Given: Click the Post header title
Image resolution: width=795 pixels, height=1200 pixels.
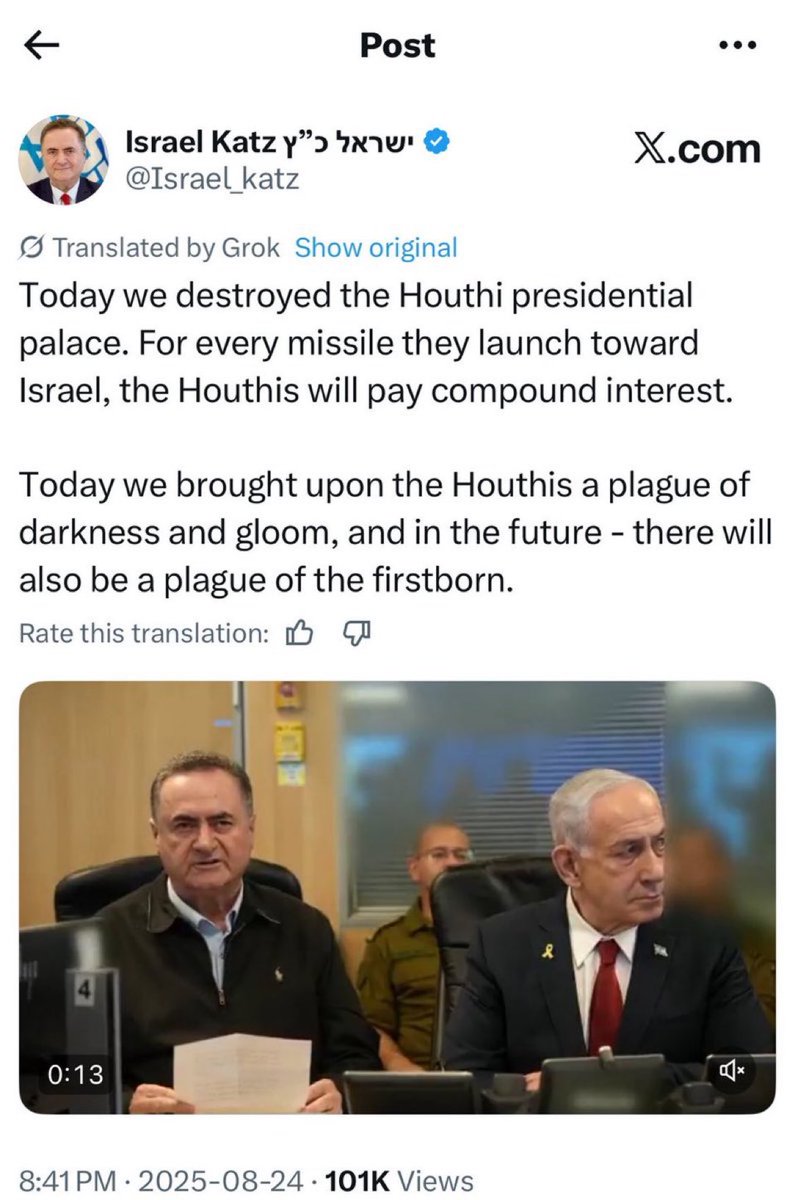Looking at the screenshot, I should (397, 46).
